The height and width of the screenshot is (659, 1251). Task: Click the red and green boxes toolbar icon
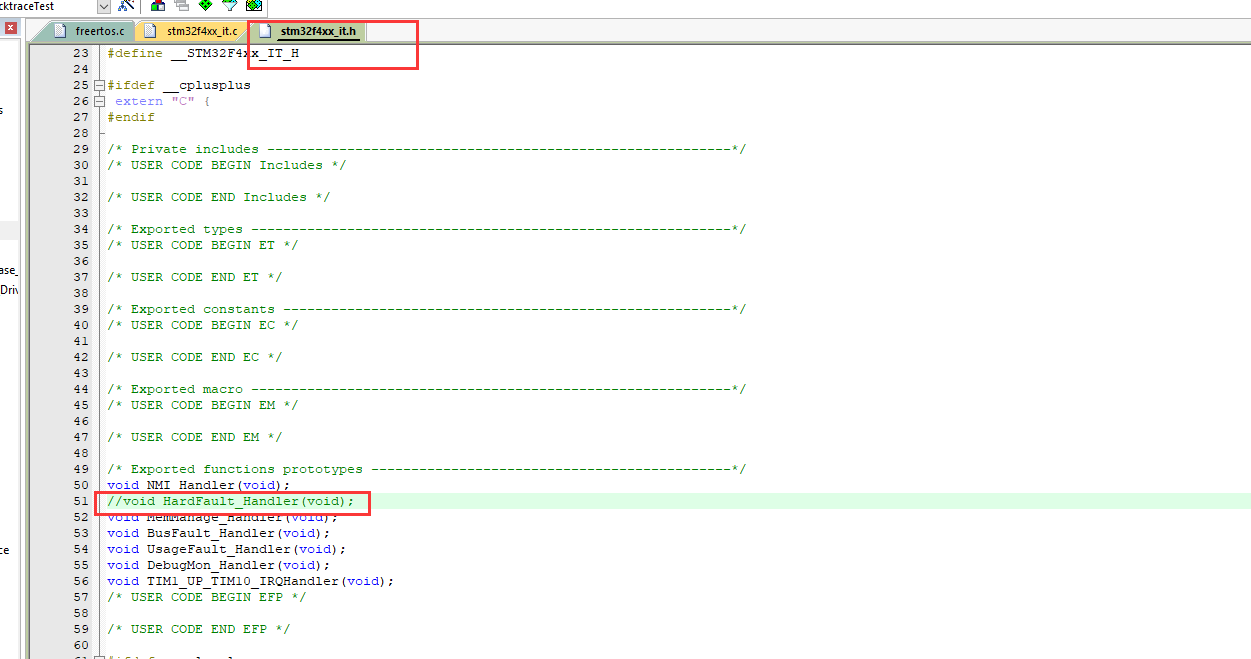[157, 6]
